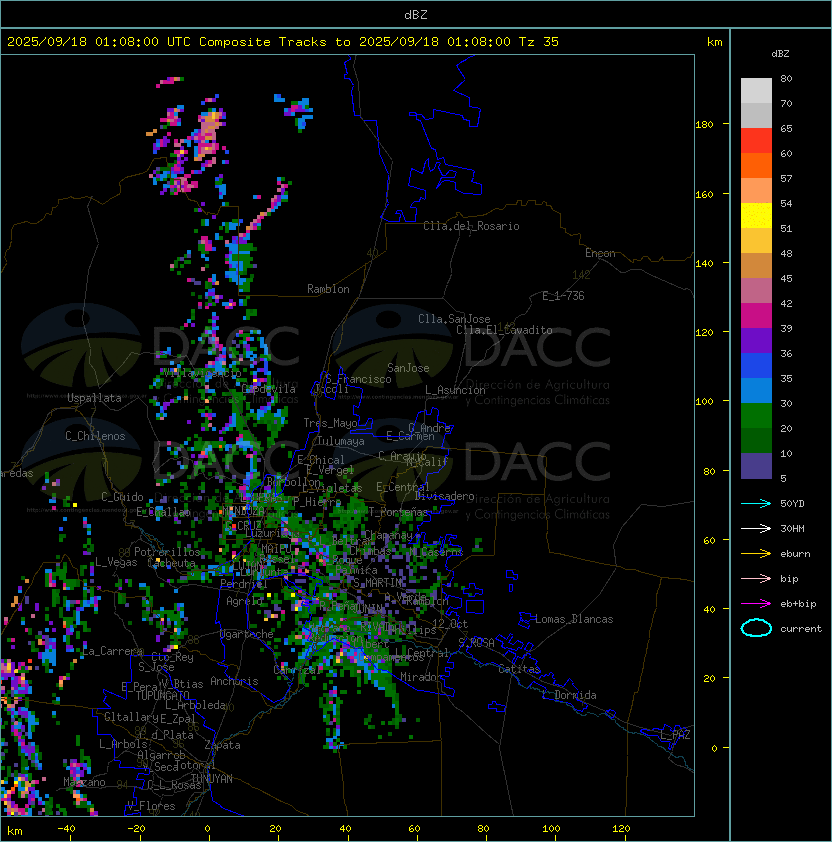Pick the gold 48-51 dBZ swatch
This screenshot has height=842, width=832.
[756, 241]
